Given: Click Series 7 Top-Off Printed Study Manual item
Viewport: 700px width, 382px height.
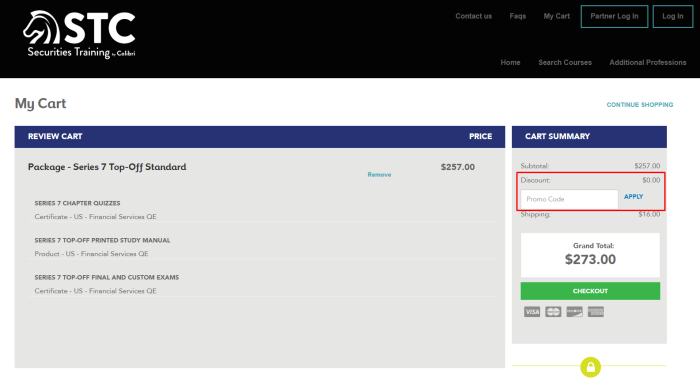Looking at the screenshot, I should pyautogui.click(x=102, y=240).
